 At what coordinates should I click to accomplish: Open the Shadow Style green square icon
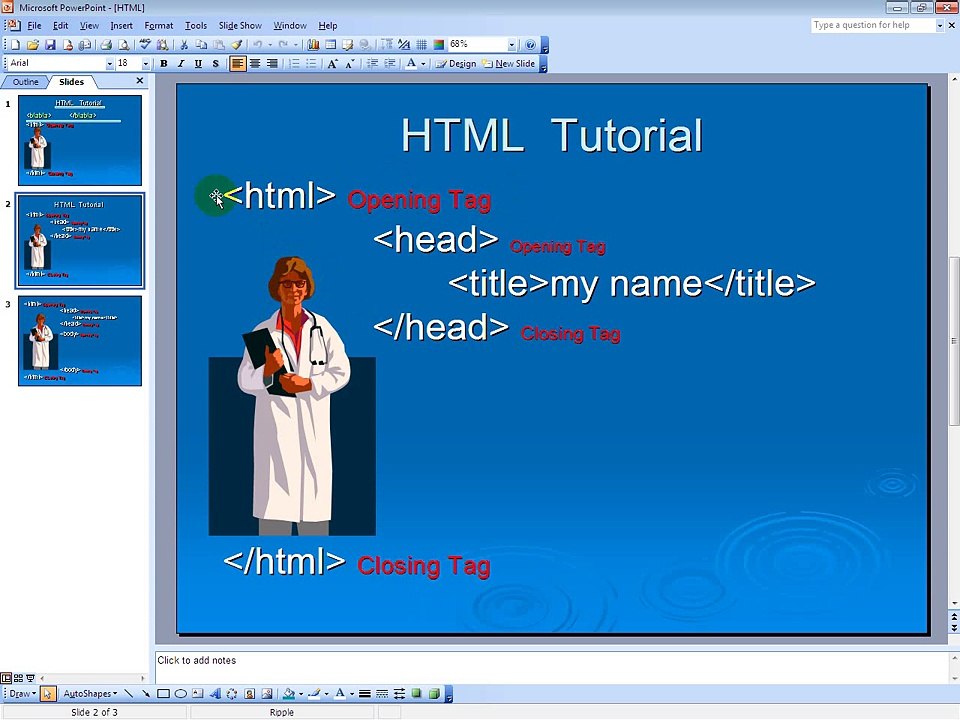417,694
